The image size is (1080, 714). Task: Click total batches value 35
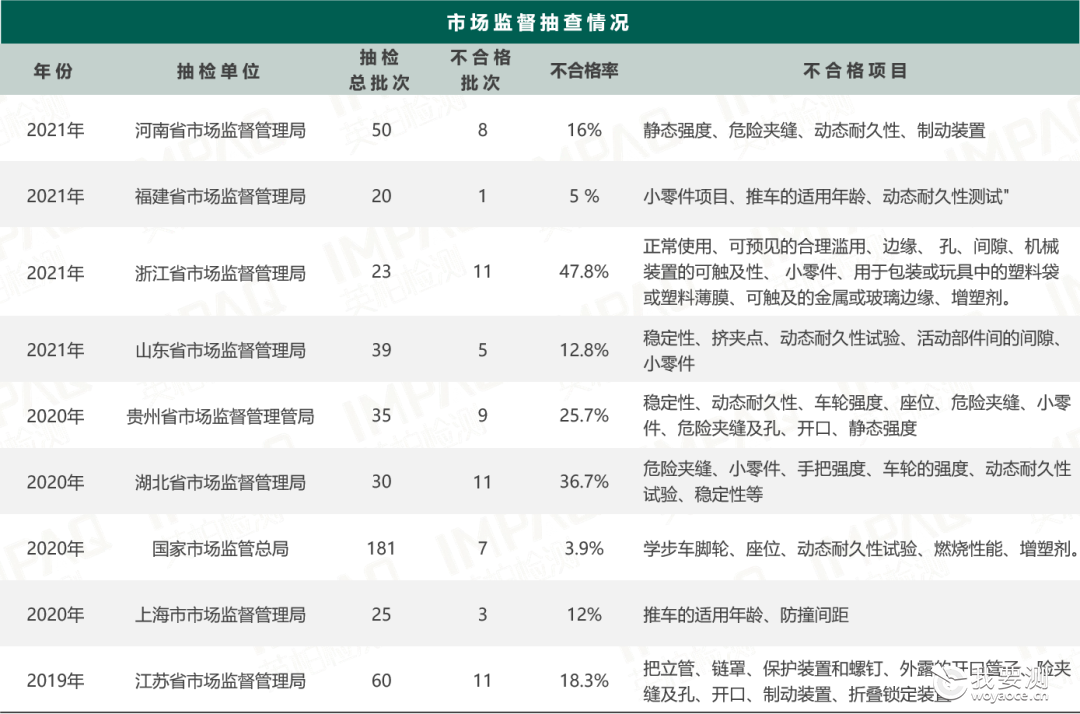click(x=382, y=415)
